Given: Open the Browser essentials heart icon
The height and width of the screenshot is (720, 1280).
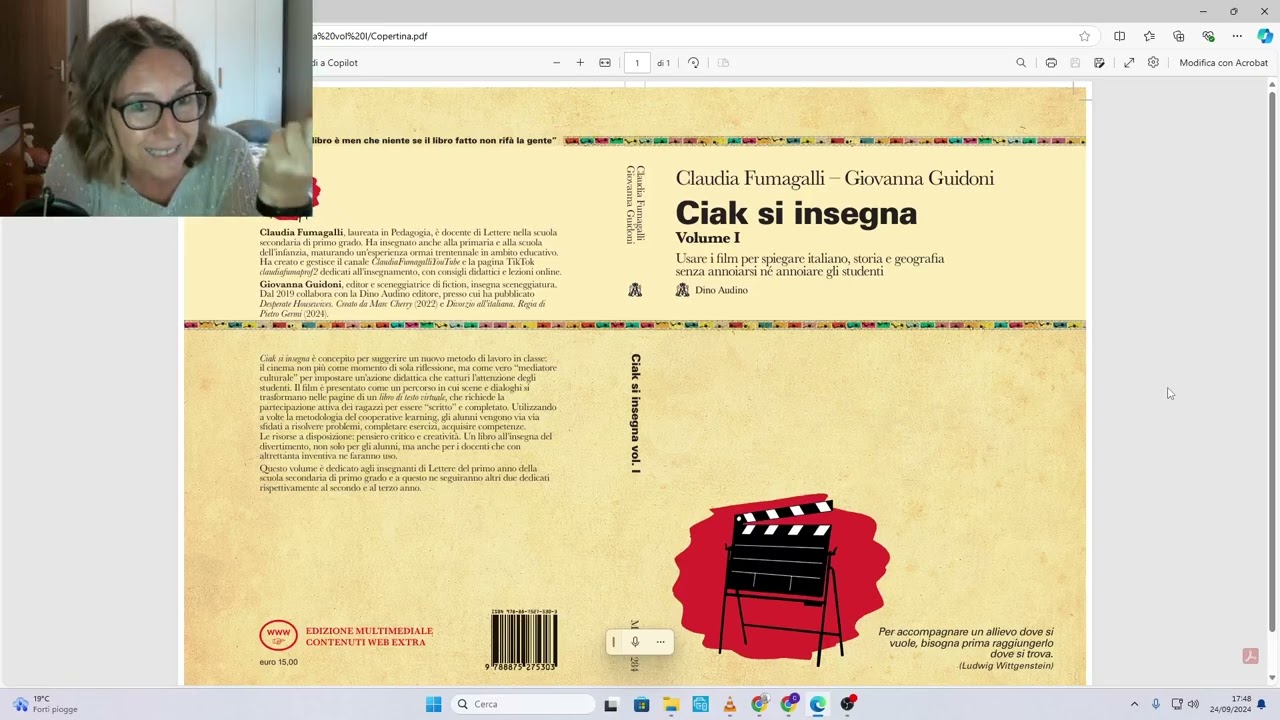Looking at the screenshot, I should [1208, 36].
